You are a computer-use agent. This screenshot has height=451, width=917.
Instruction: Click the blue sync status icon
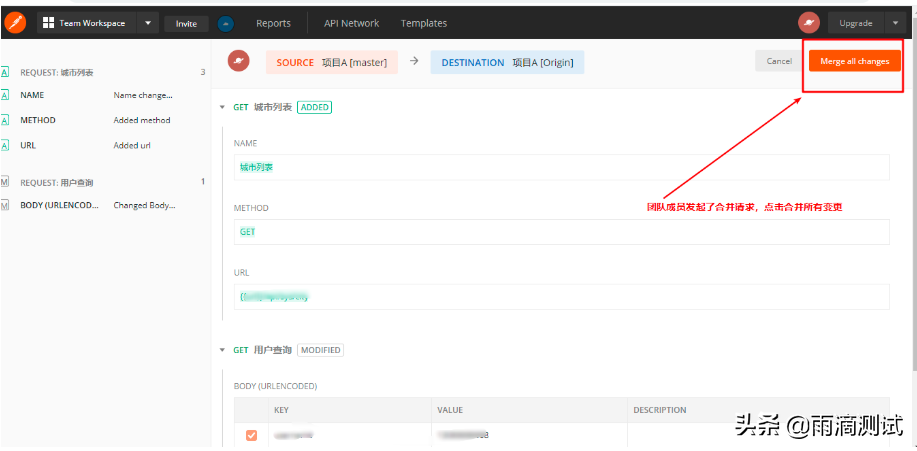[225, 23]
